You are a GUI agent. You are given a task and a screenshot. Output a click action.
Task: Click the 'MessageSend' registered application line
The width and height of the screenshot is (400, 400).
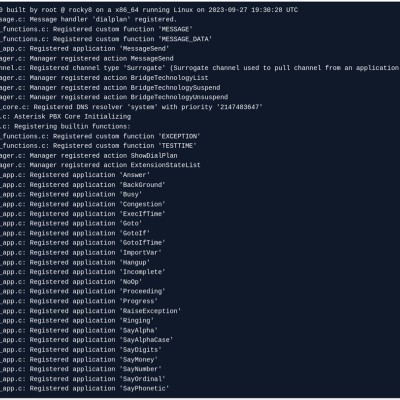pyautogui.click(x=85, y=49)
